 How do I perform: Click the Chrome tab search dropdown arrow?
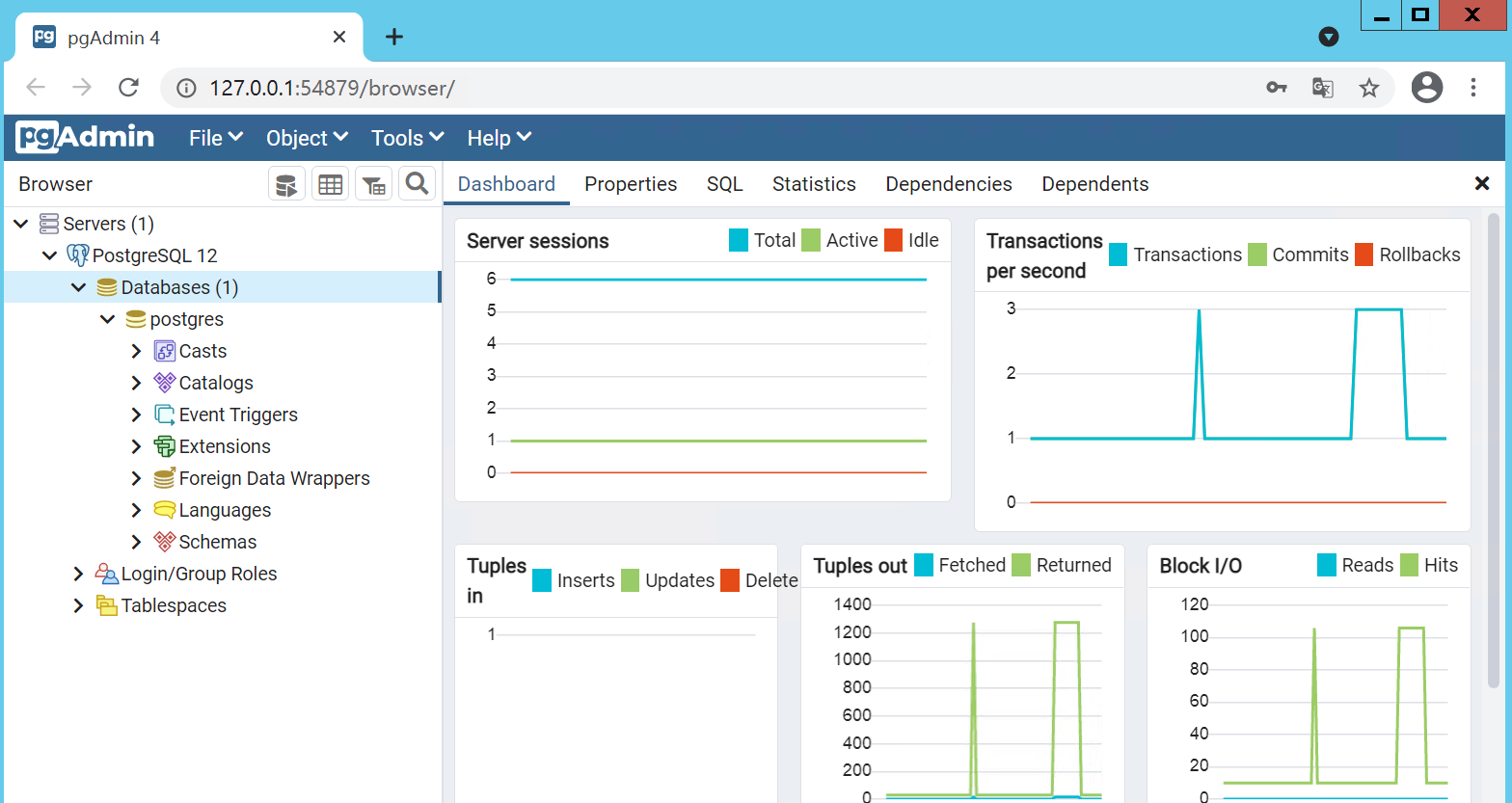1329,37
